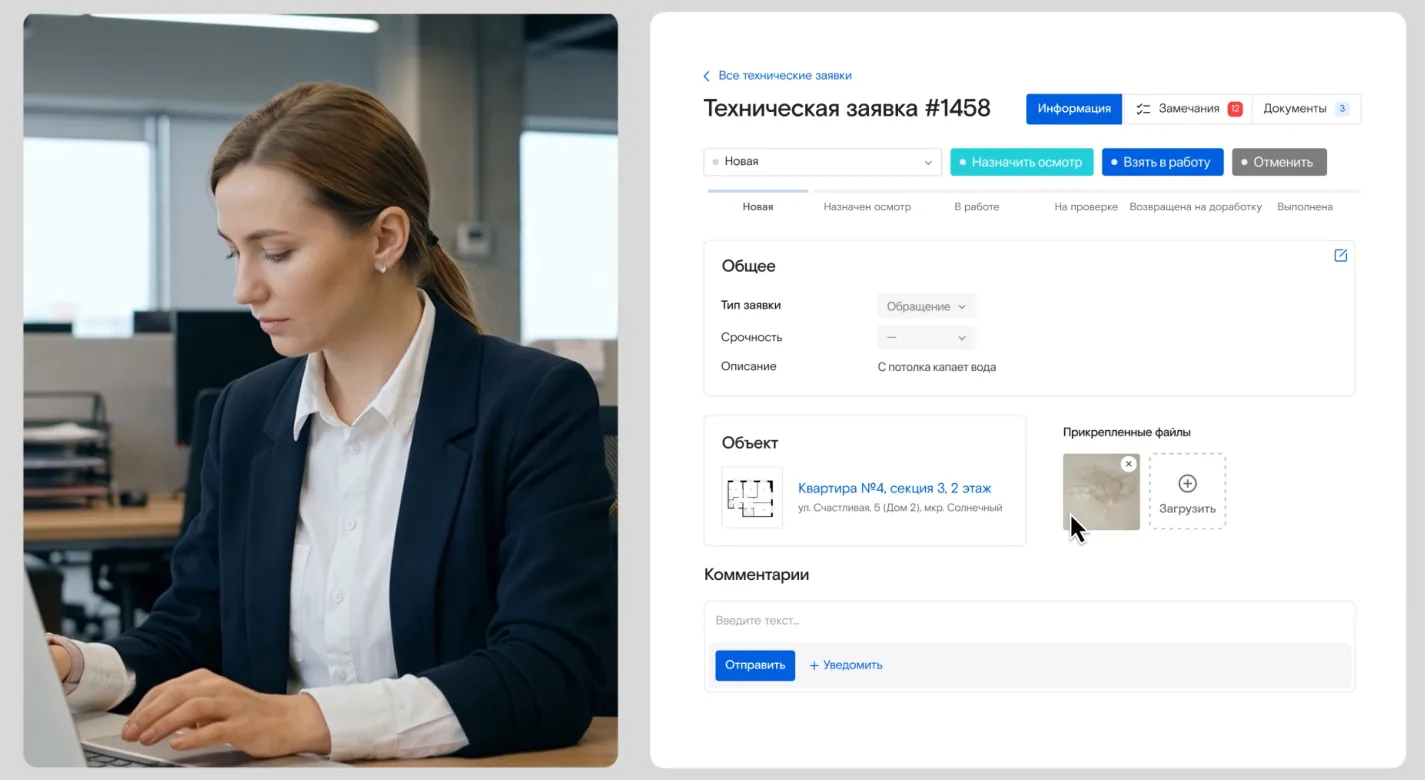1425x780 pixels.
Task: Click the checklist icon on Замечания tab
Action: [x=1144, y=109]
